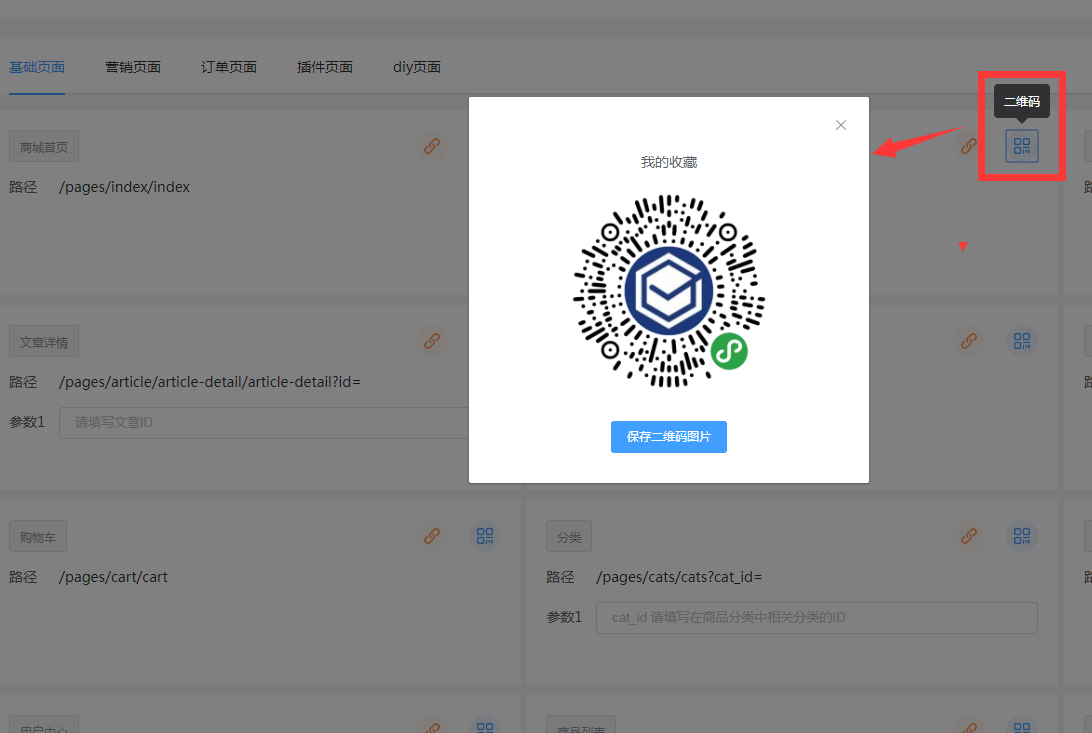Close the 我的收藏 QR code dialog
This screenshot has height=733, width=1092.
[x=841, y=125]
